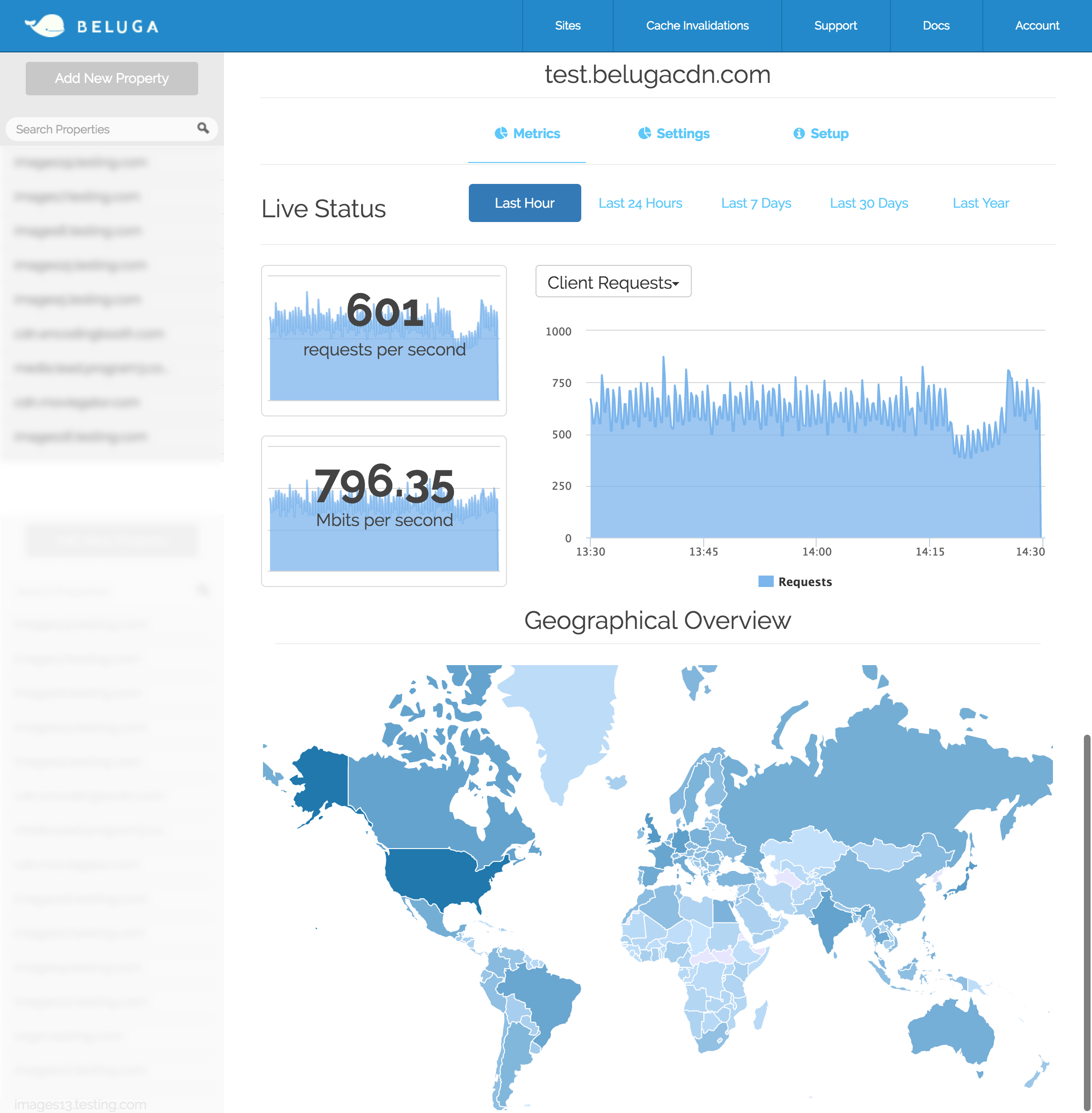
Task: Click the Setup info icon
Action: click(799, 133)
